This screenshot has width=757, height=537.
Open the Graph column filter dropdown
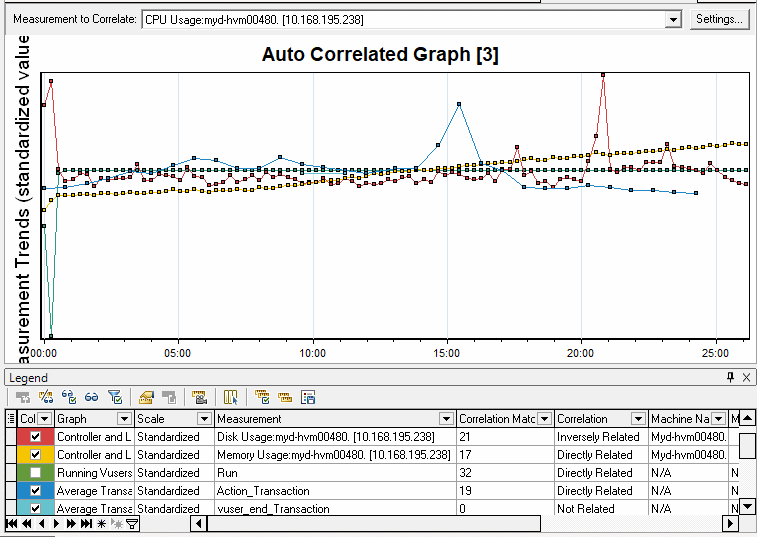(124, 419)
